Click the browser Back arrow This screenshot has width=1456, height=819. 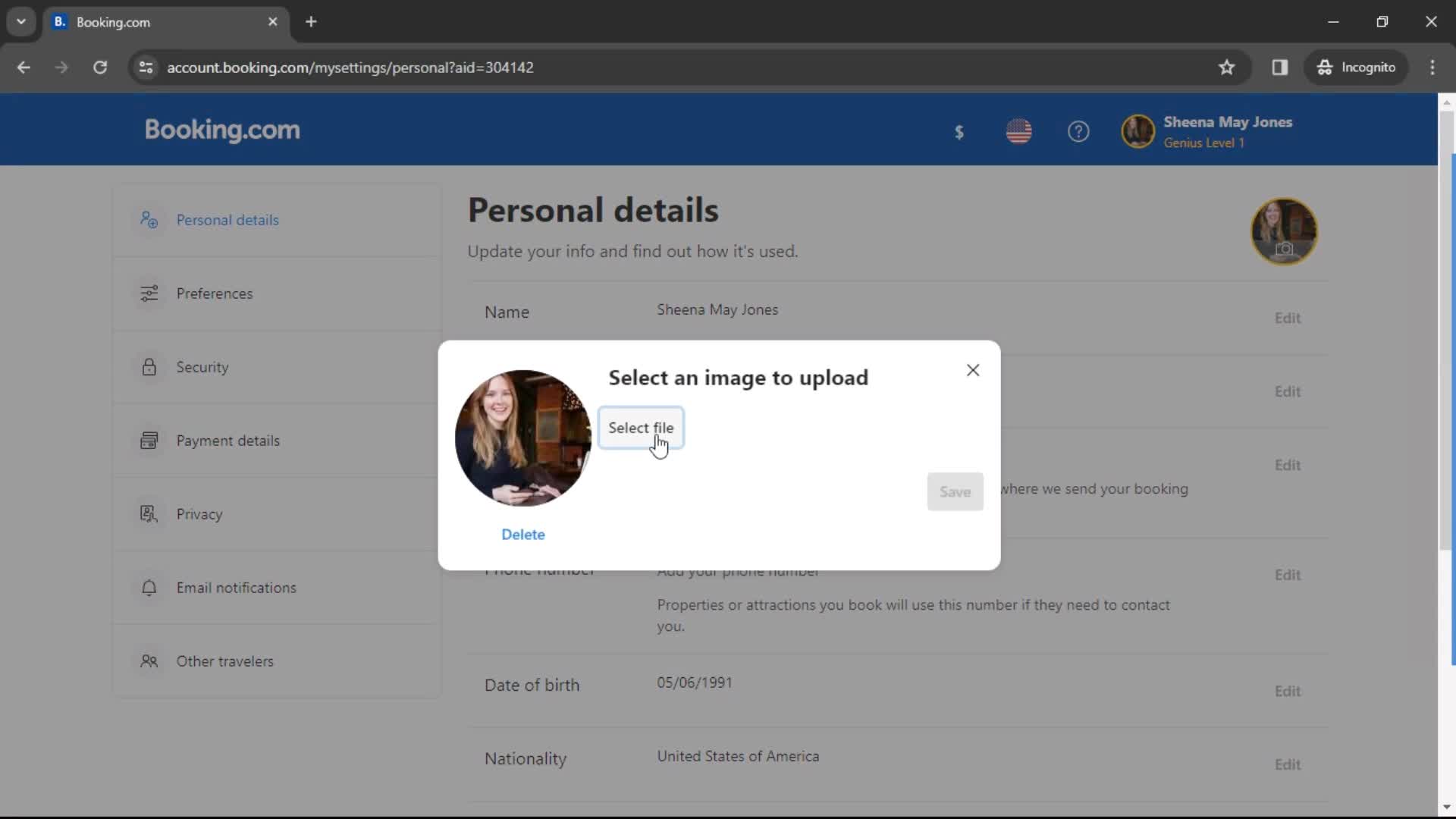pos(24,67)
